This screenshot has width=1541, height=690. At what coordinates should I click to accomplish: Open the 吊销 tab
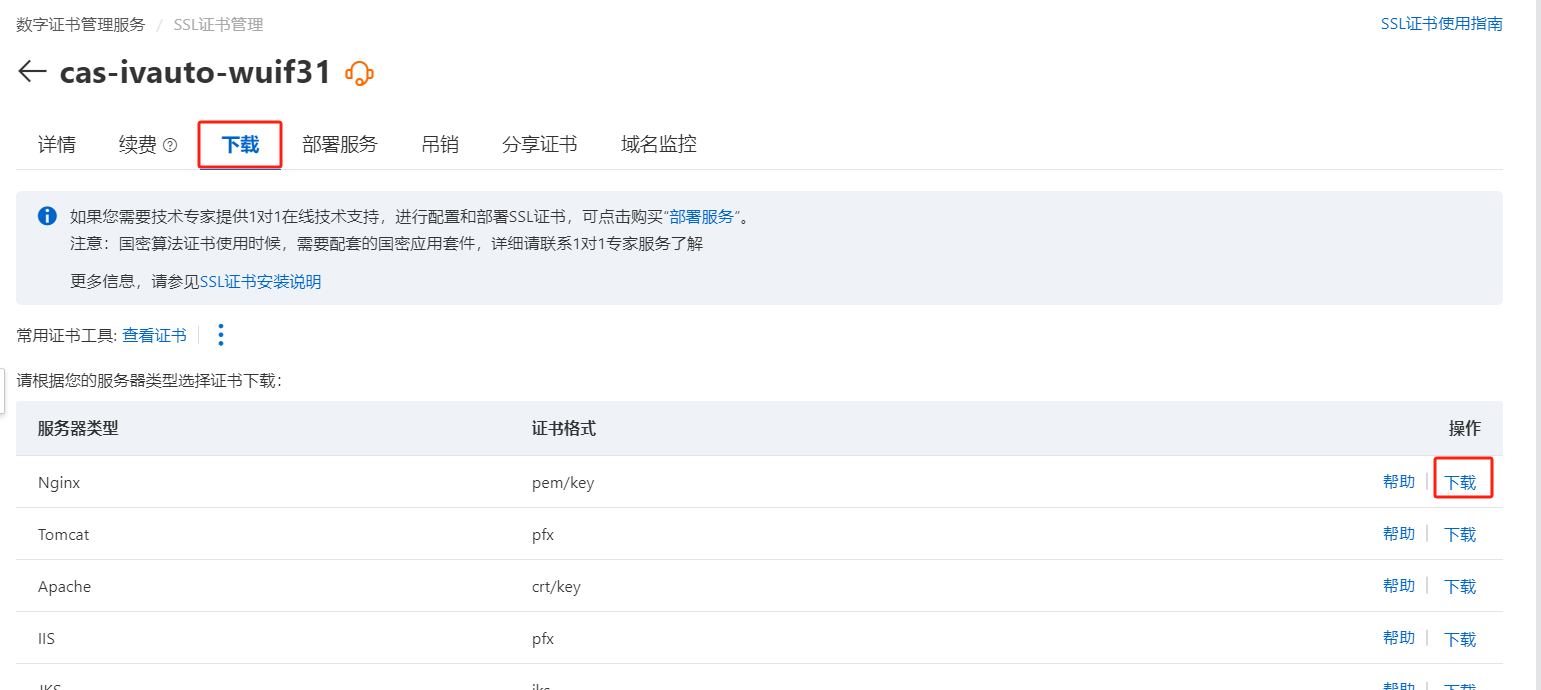[x=440, y=144]
